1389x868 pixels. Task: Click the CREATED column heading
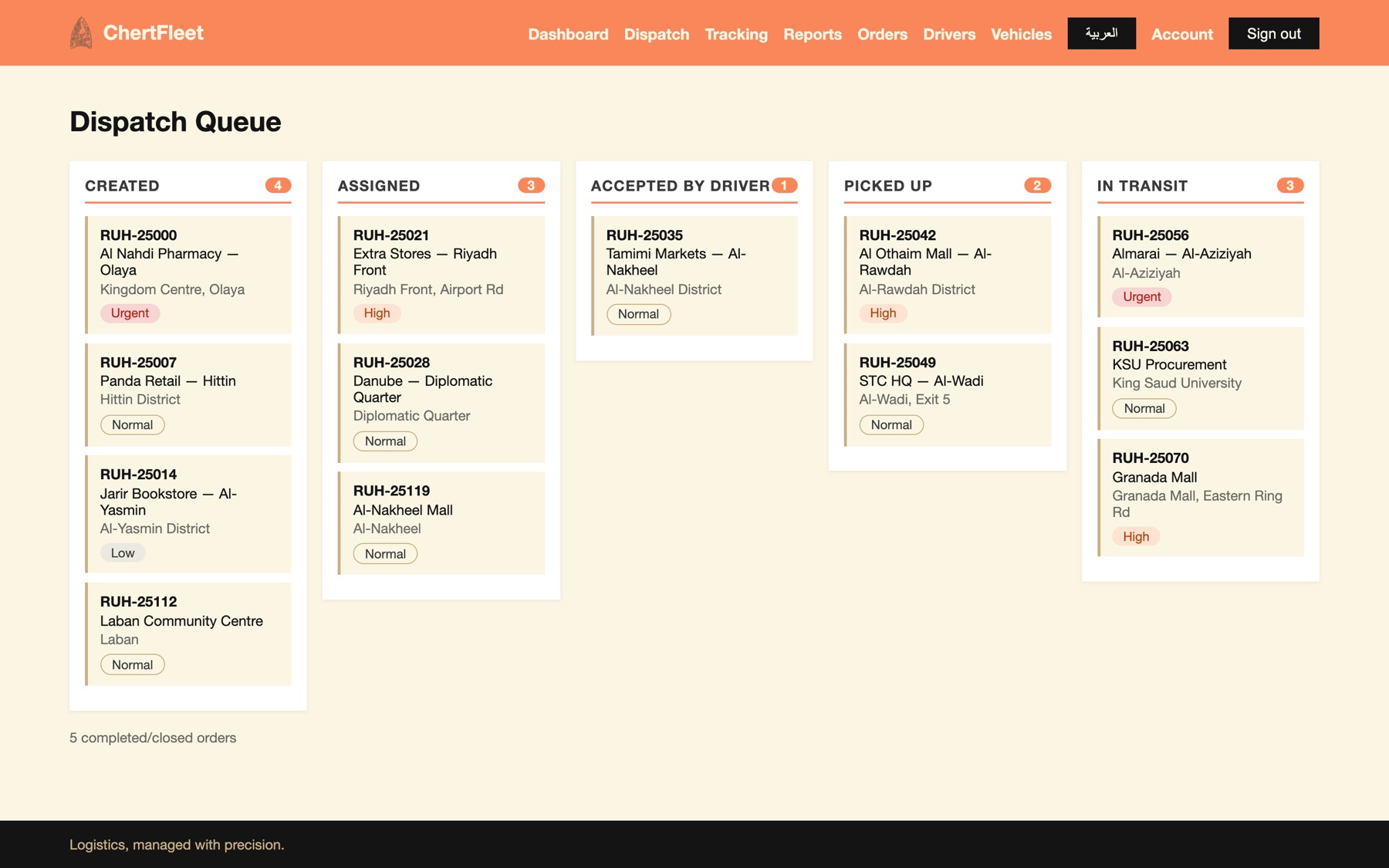[x=122, y=186]
